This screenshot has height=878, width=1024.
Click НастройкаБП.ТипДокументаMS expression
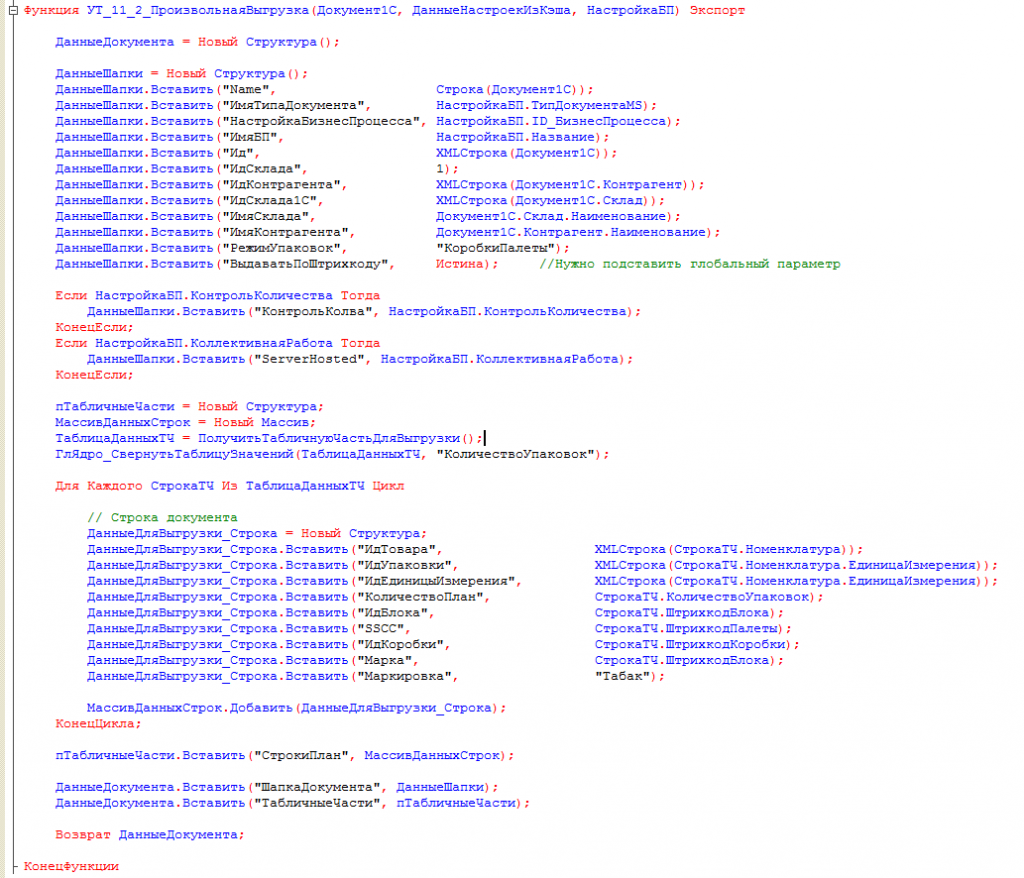(x=539, y=106)
